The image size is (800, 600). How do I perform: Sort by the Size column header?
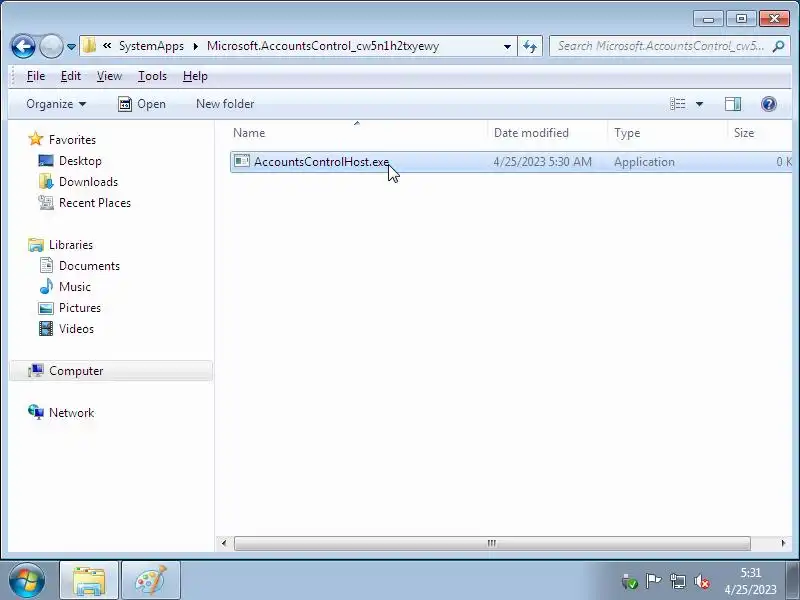point(760,133)
